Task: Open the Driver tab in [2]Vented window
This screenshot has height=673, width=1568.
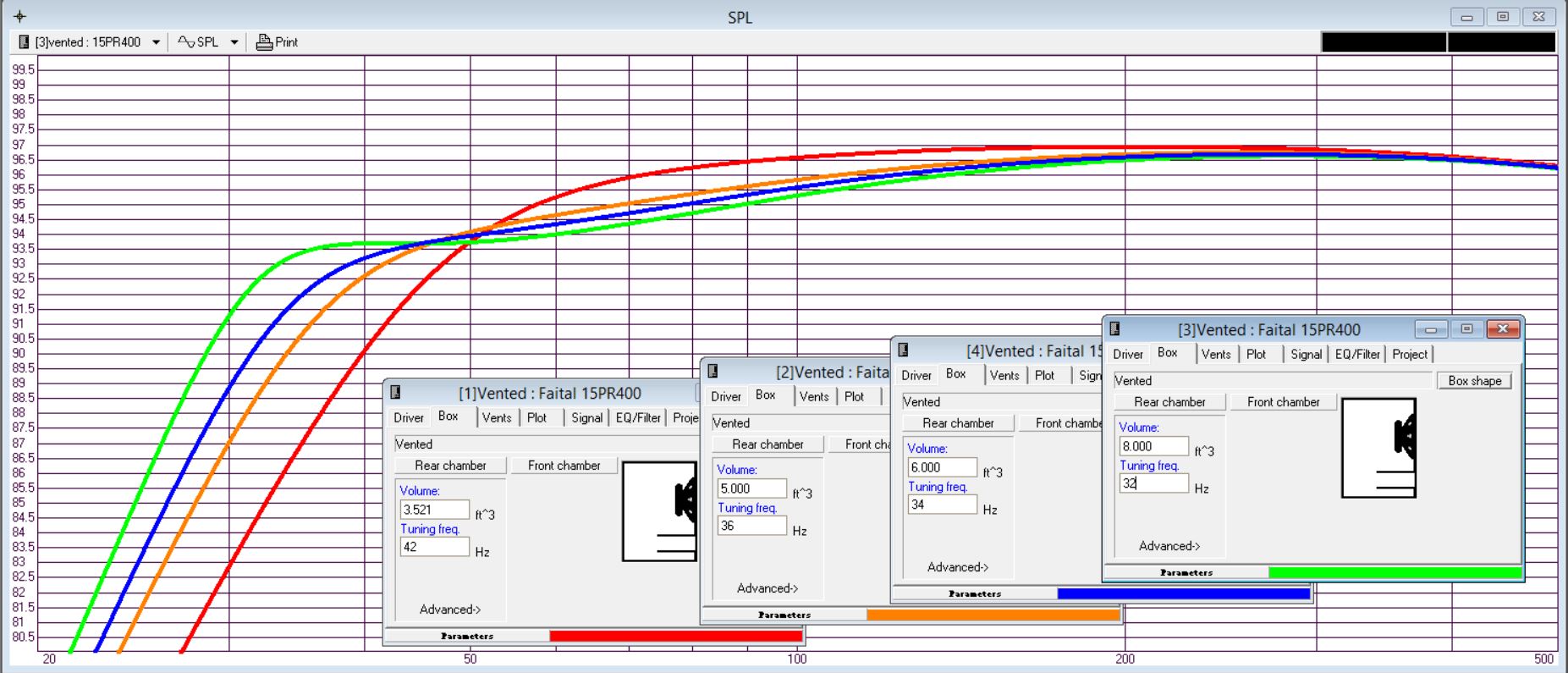Action: click(x=726, y=397)
